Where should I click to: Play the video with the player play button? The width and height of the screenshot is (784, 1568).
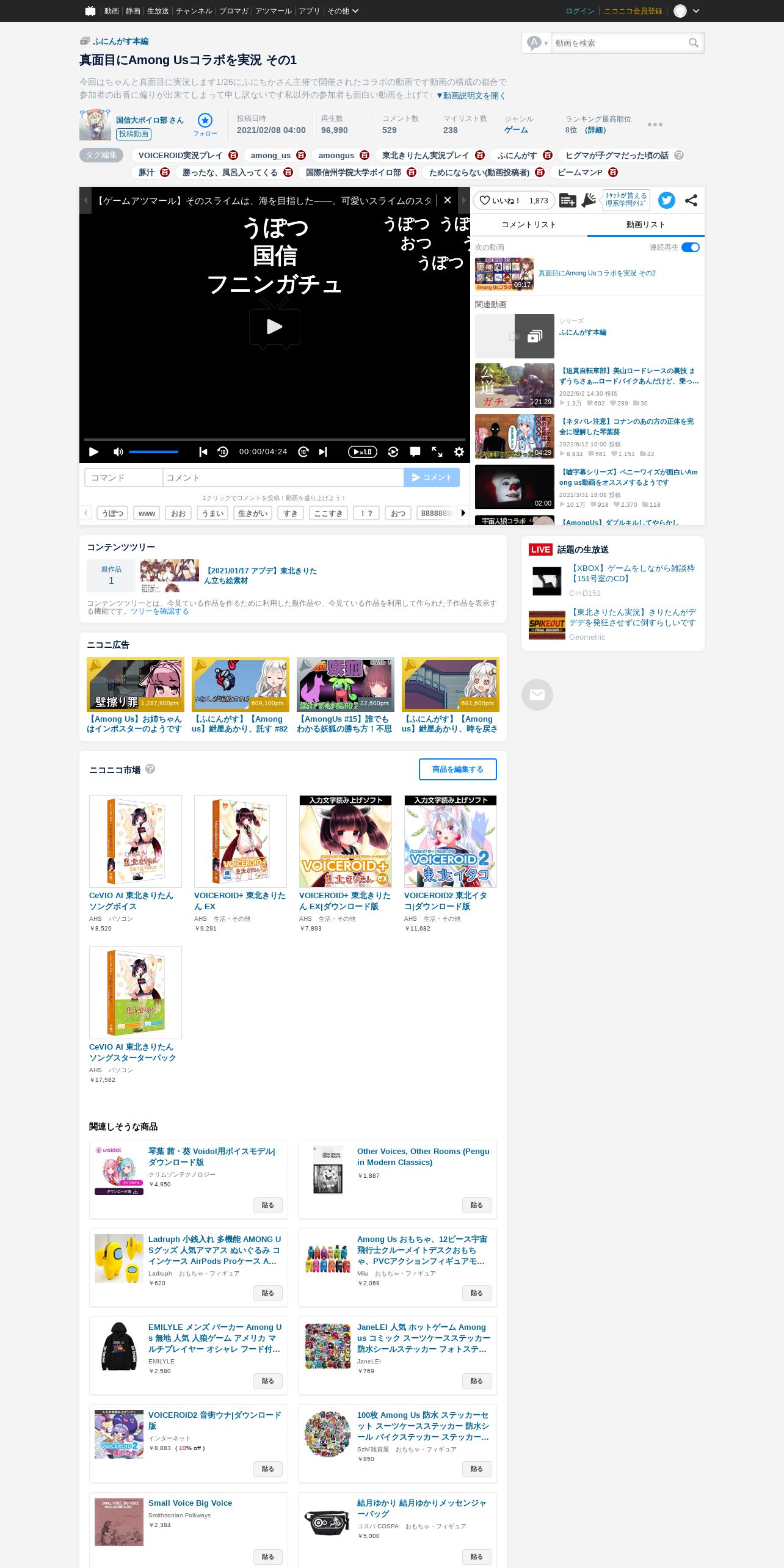point(93,452)
